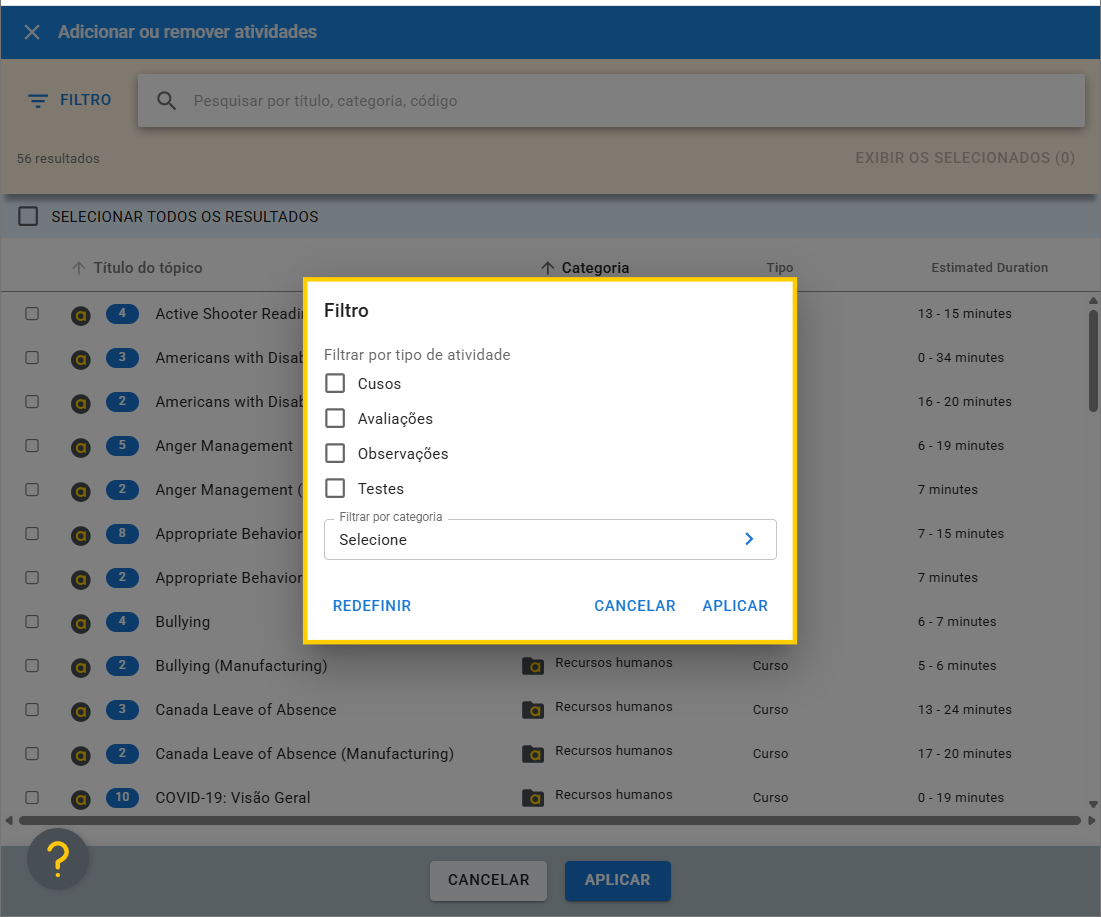Click the folder icon in the Canada Leave of Absence (Manufacturing) row
The image size is (1101, 917).
tap(533, 753)
